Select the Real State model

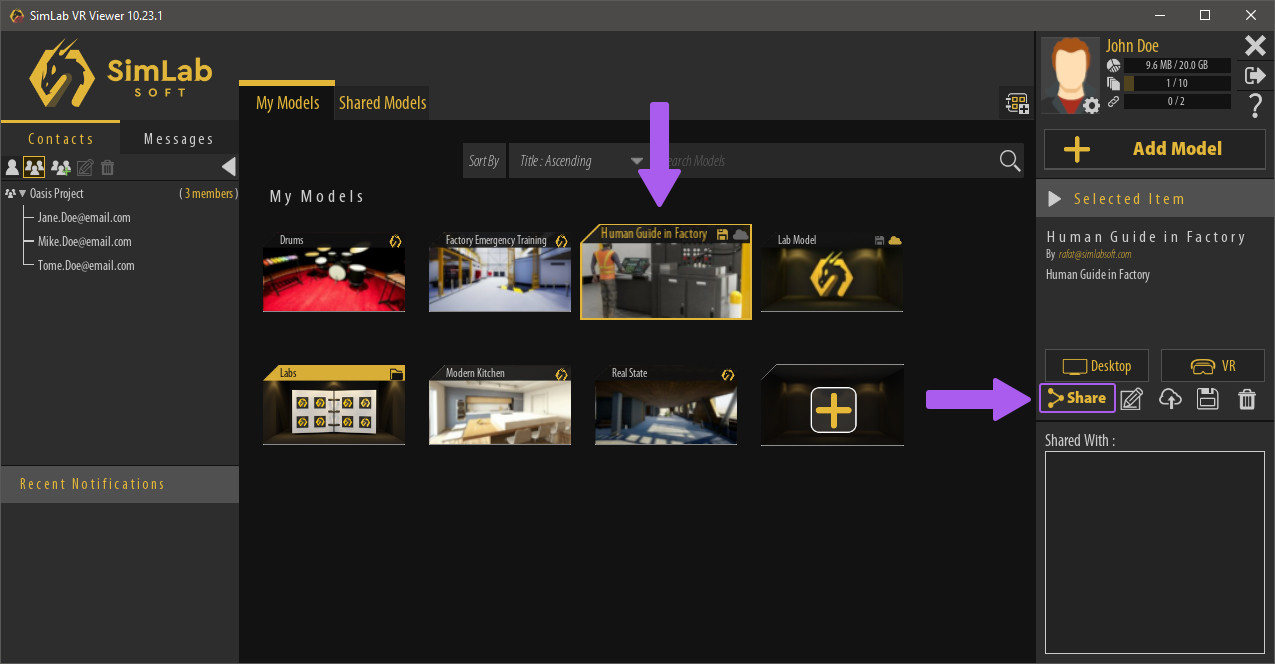666,405
